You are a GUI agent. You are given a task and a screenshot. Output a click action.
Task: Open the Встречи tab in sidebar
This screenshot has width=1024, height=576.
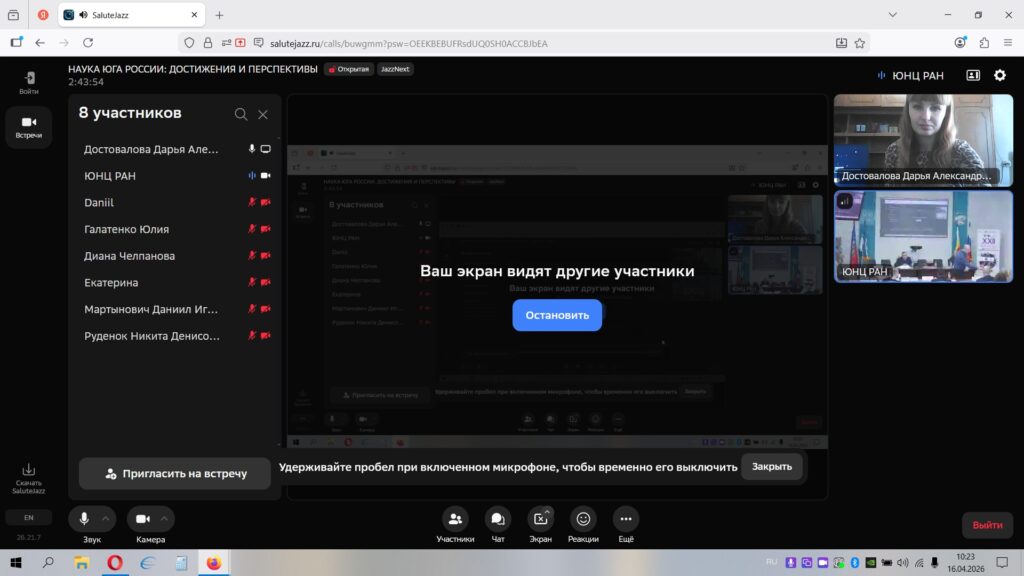pyautogui.click(x=29, y=126)
